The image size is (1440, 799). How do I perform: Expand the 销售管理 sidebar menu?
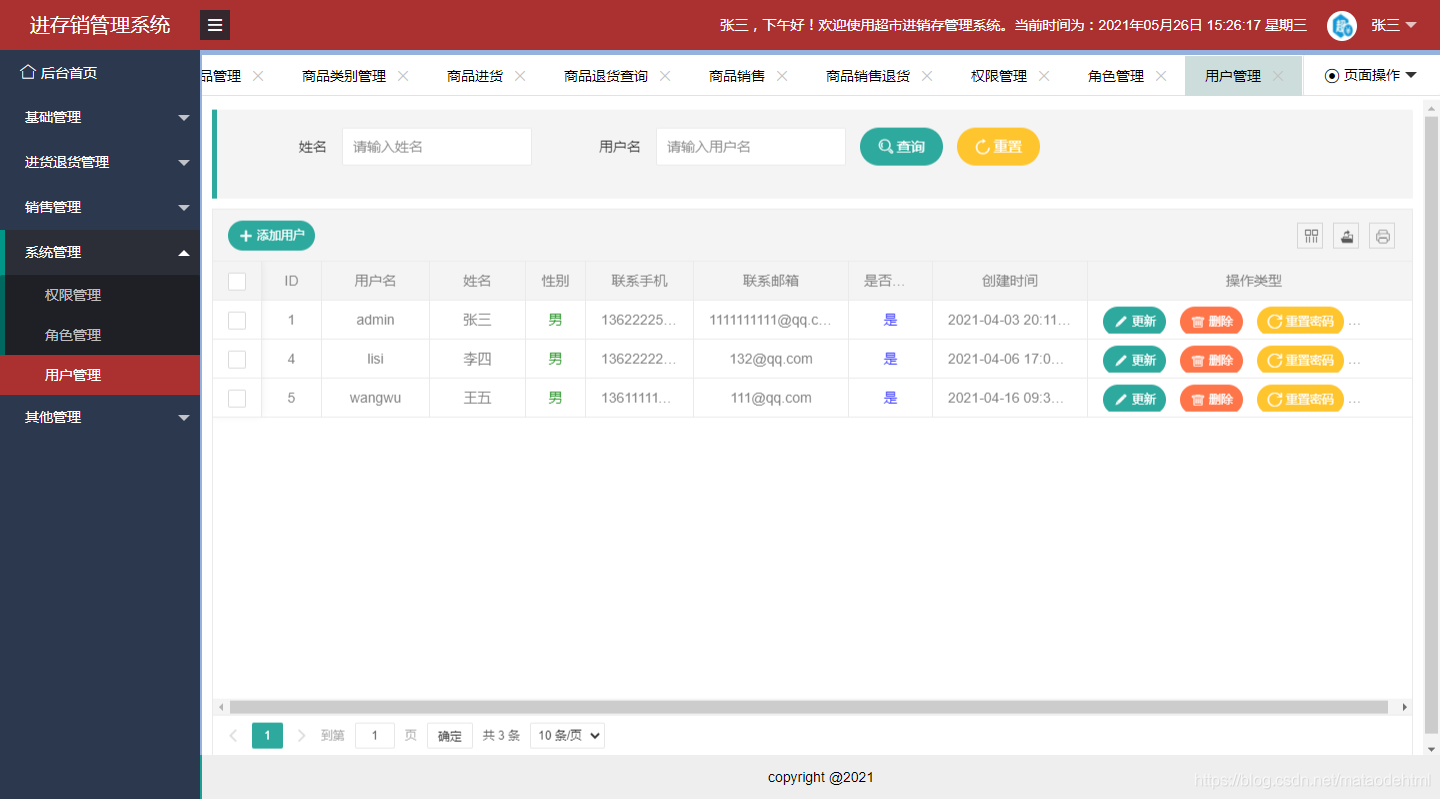(100, 207)
